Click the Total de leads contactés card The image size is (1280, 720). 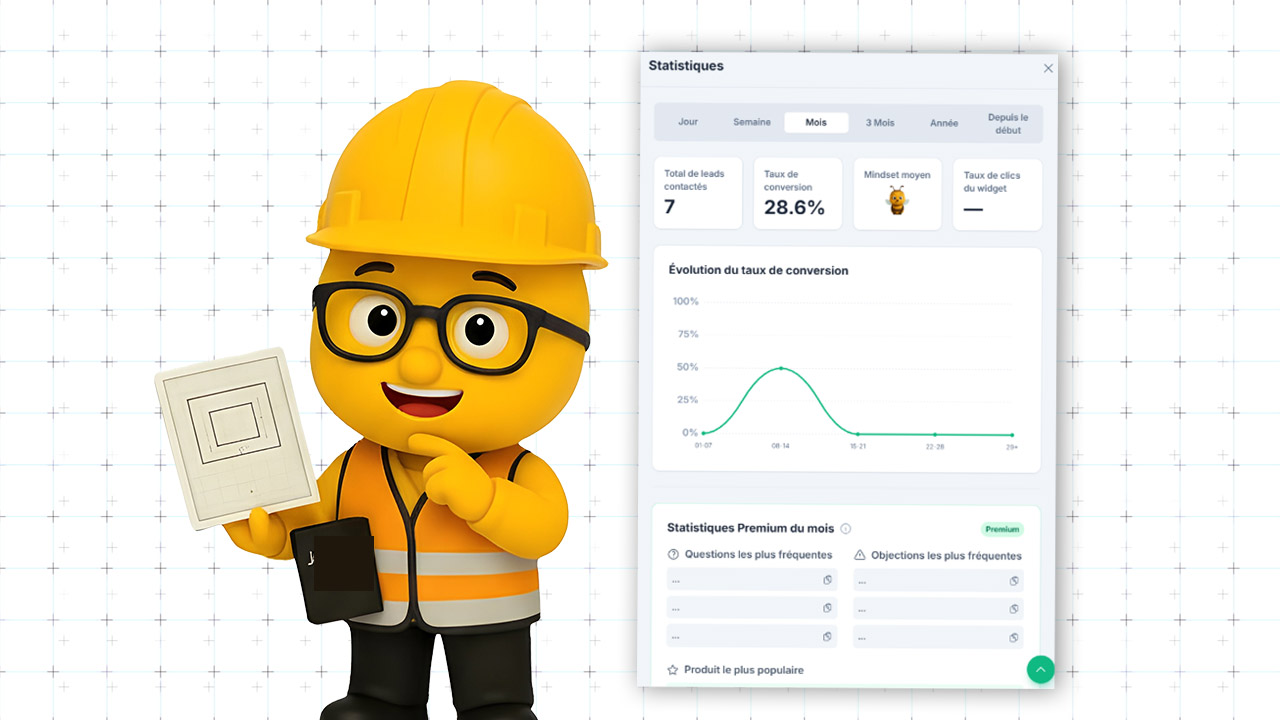(697, 193)
